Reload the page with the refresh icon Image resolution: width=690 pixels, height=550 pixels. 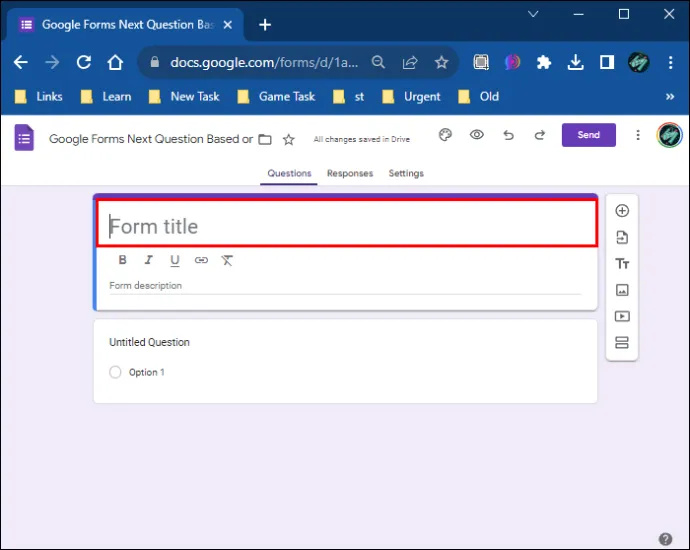[84, 62]
